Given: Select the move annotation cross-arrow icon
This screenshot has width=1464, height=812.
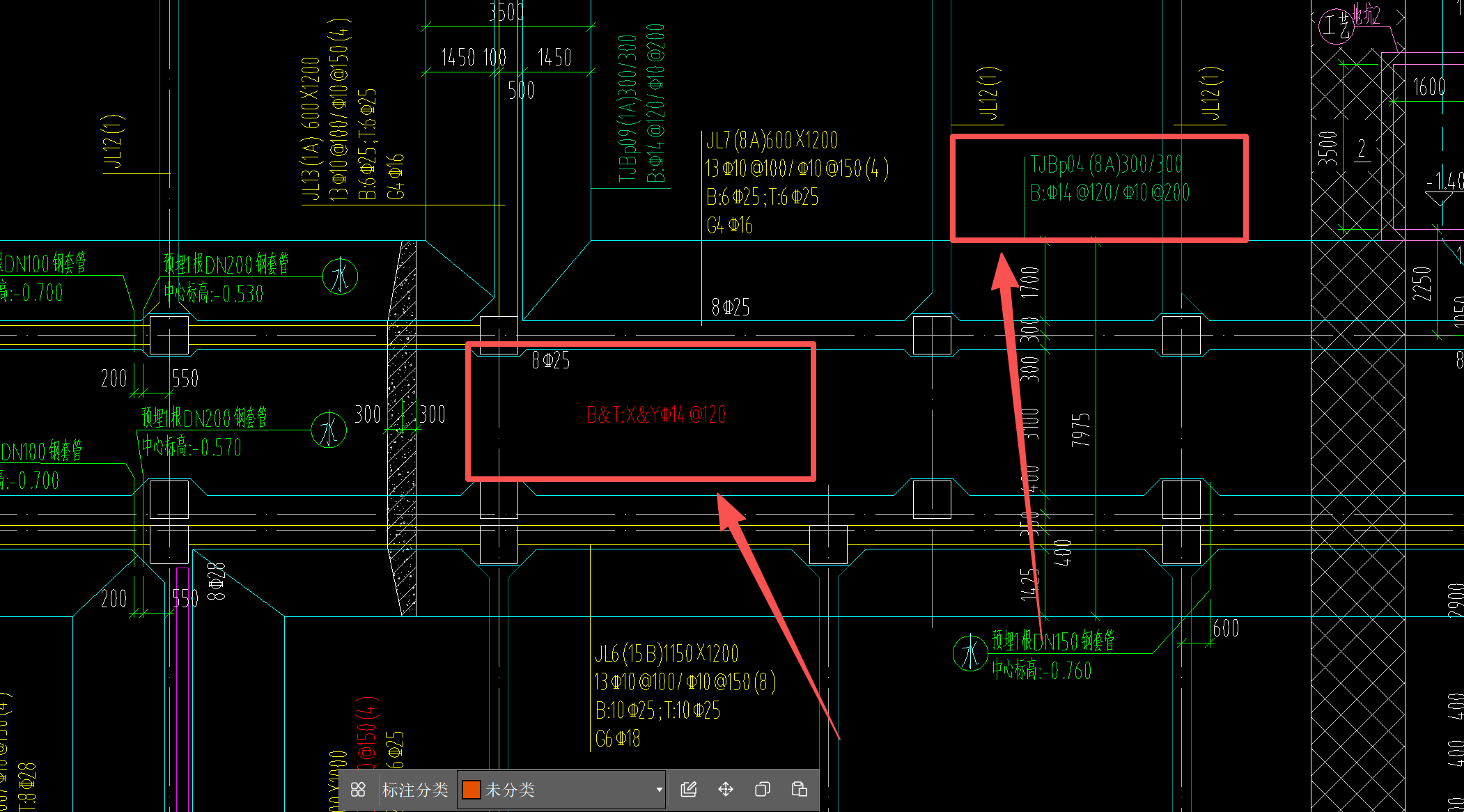Looking at the screenshot, I should tap(725, 789).
